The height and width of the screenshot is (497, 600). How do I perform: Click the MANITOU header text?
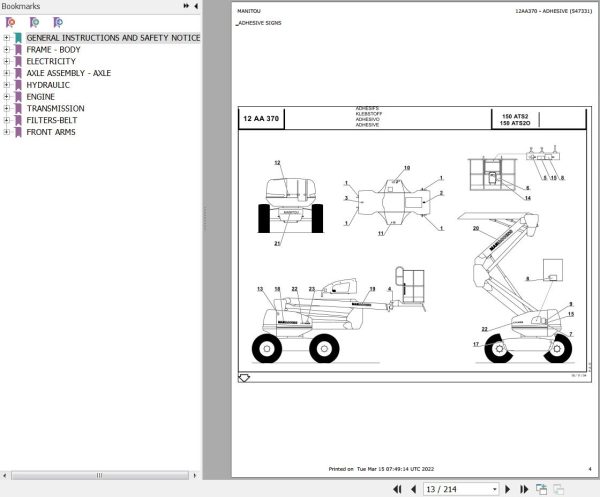249,11
